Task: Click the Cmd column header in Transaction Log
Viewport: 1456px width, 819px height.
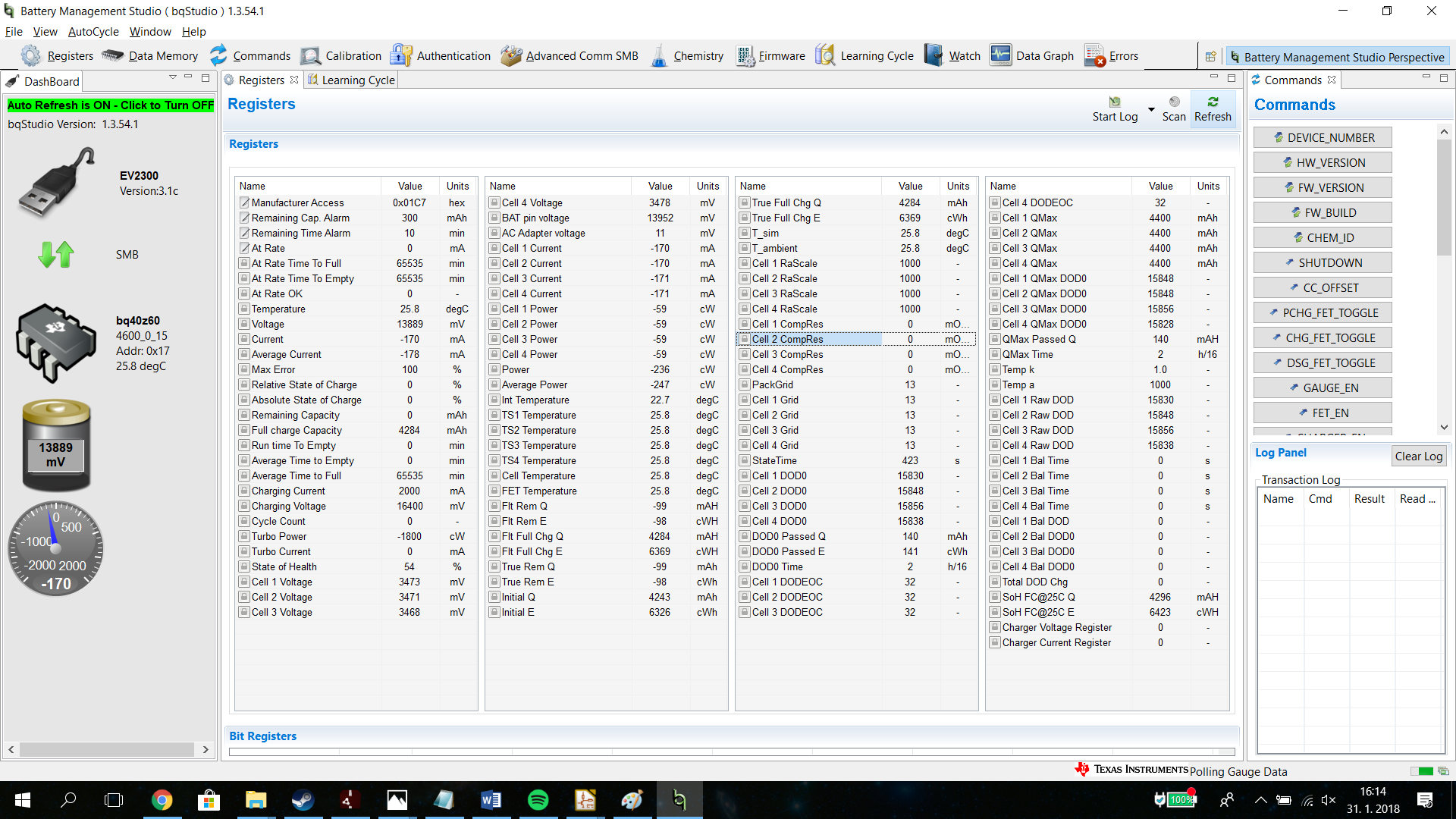Action: (x=1320, y=498)
